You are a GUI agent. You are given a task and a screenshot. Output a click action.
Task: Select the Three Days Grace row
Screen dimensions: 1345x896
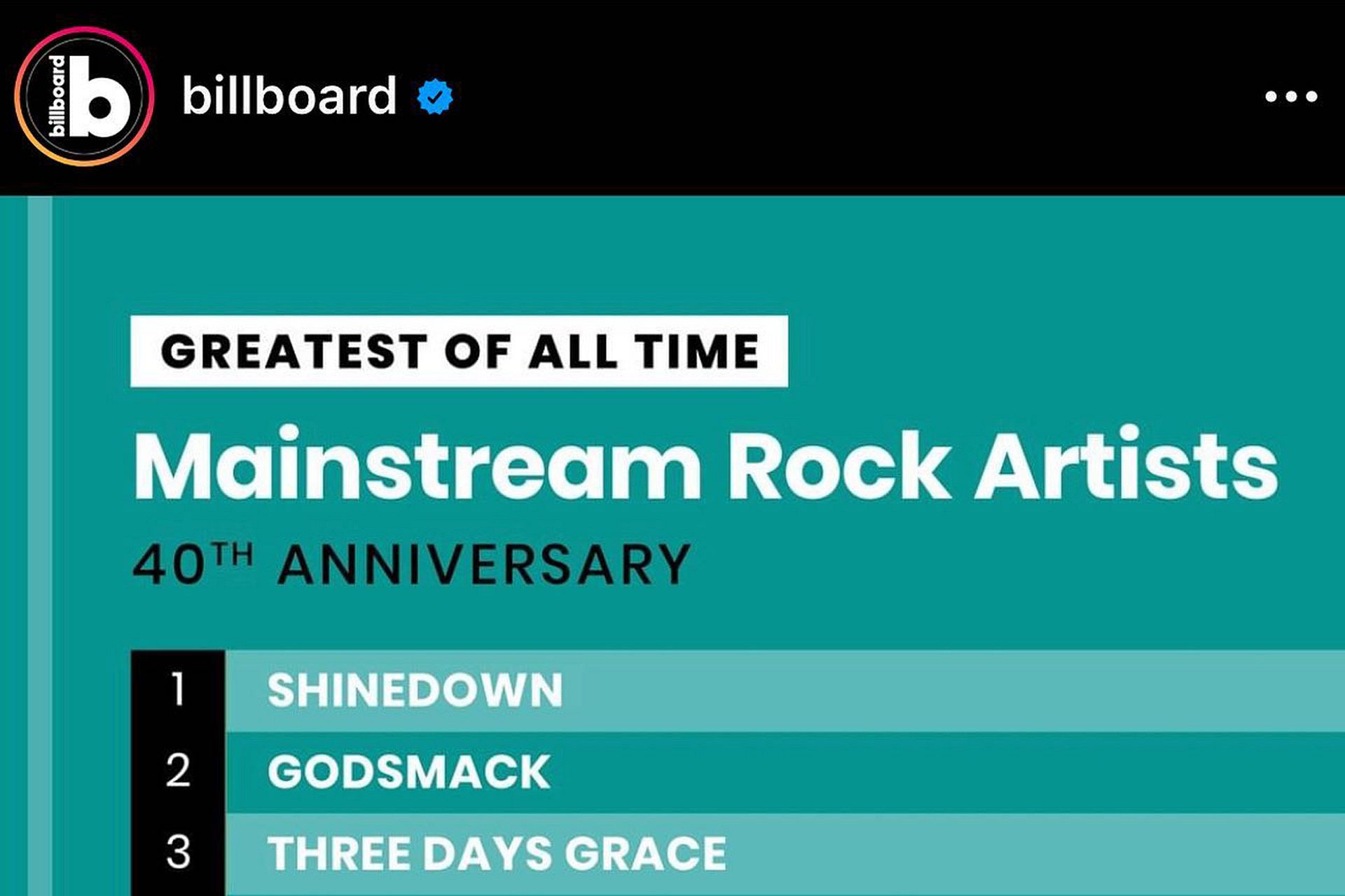point(738,854)
